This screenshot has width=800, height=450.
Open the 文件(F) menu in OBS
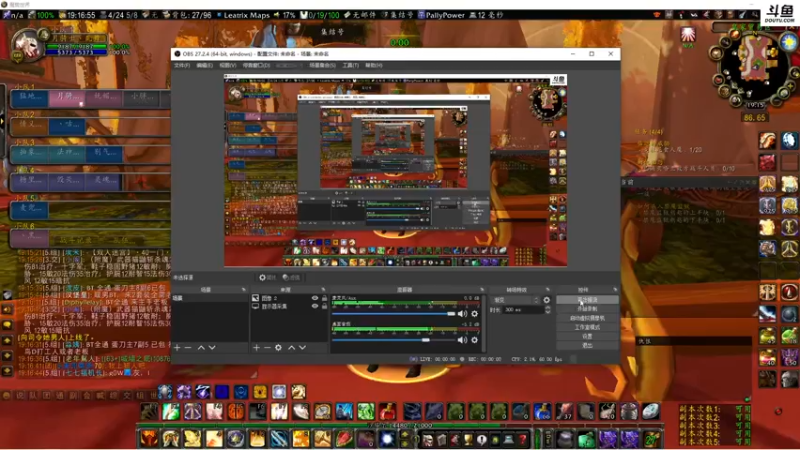click(x=182, y=65)
